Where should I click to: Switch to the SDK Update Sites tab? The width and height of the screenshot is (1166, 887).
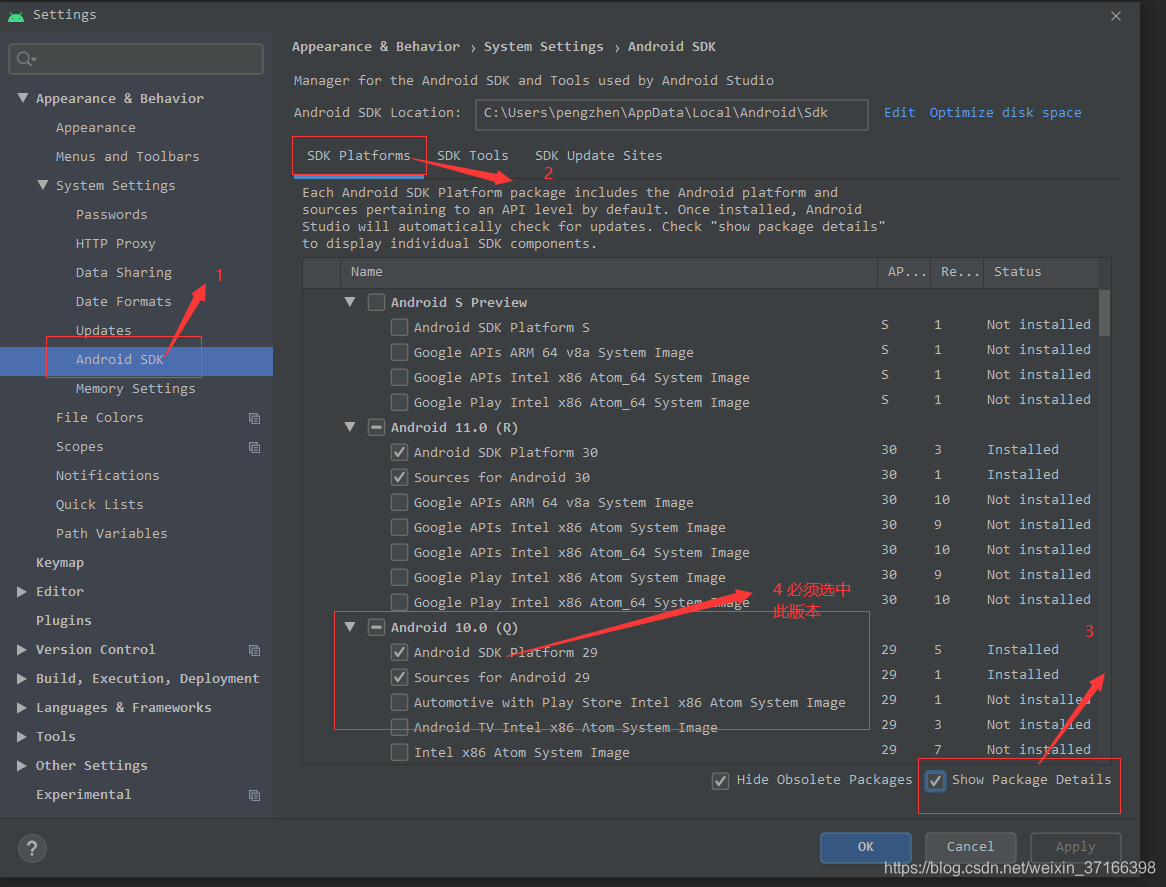click(599, 155)
